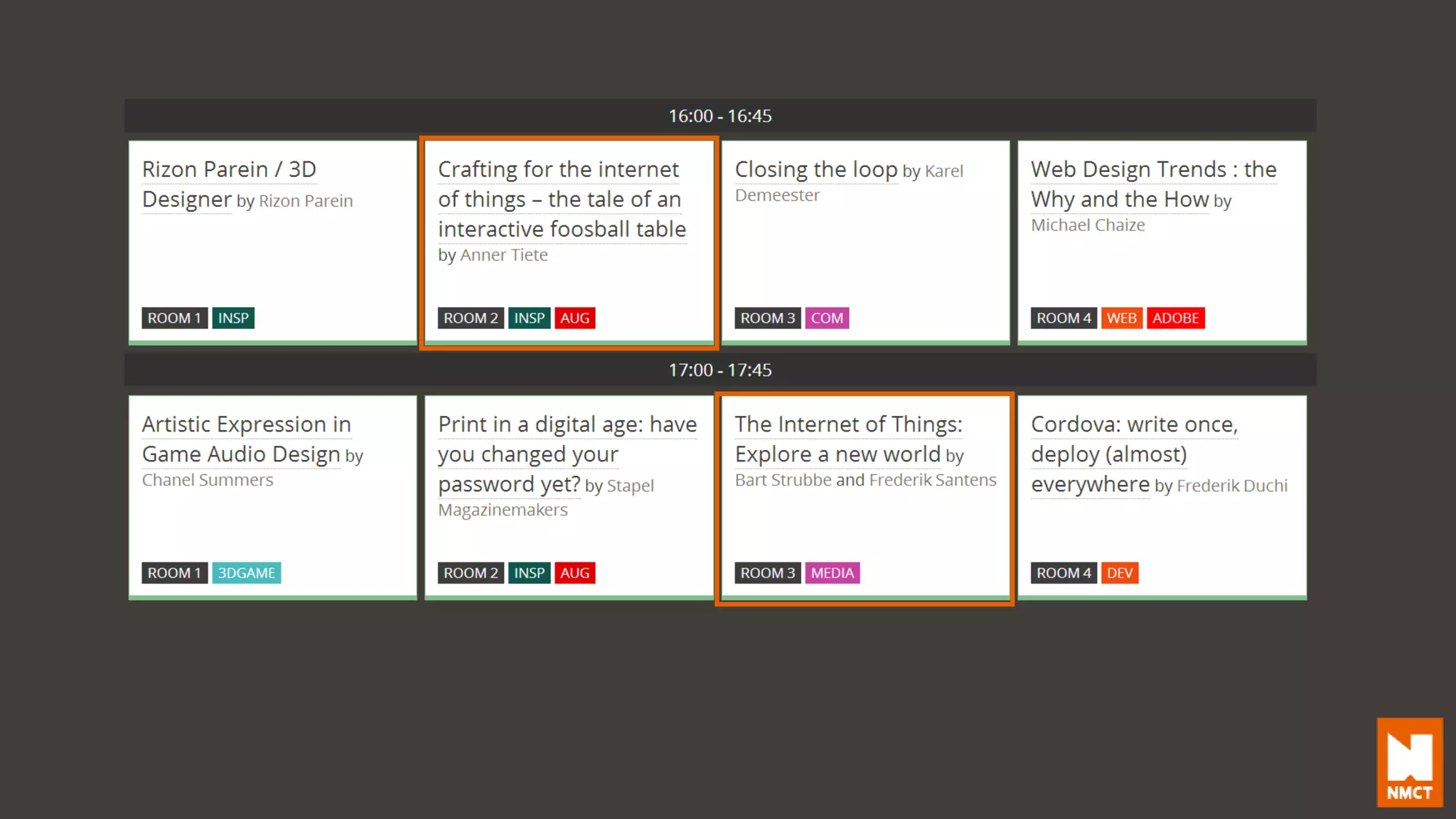Select the 17:00 - 17:45 time slot header
The image size is (1456, 819).
[719, 370]
